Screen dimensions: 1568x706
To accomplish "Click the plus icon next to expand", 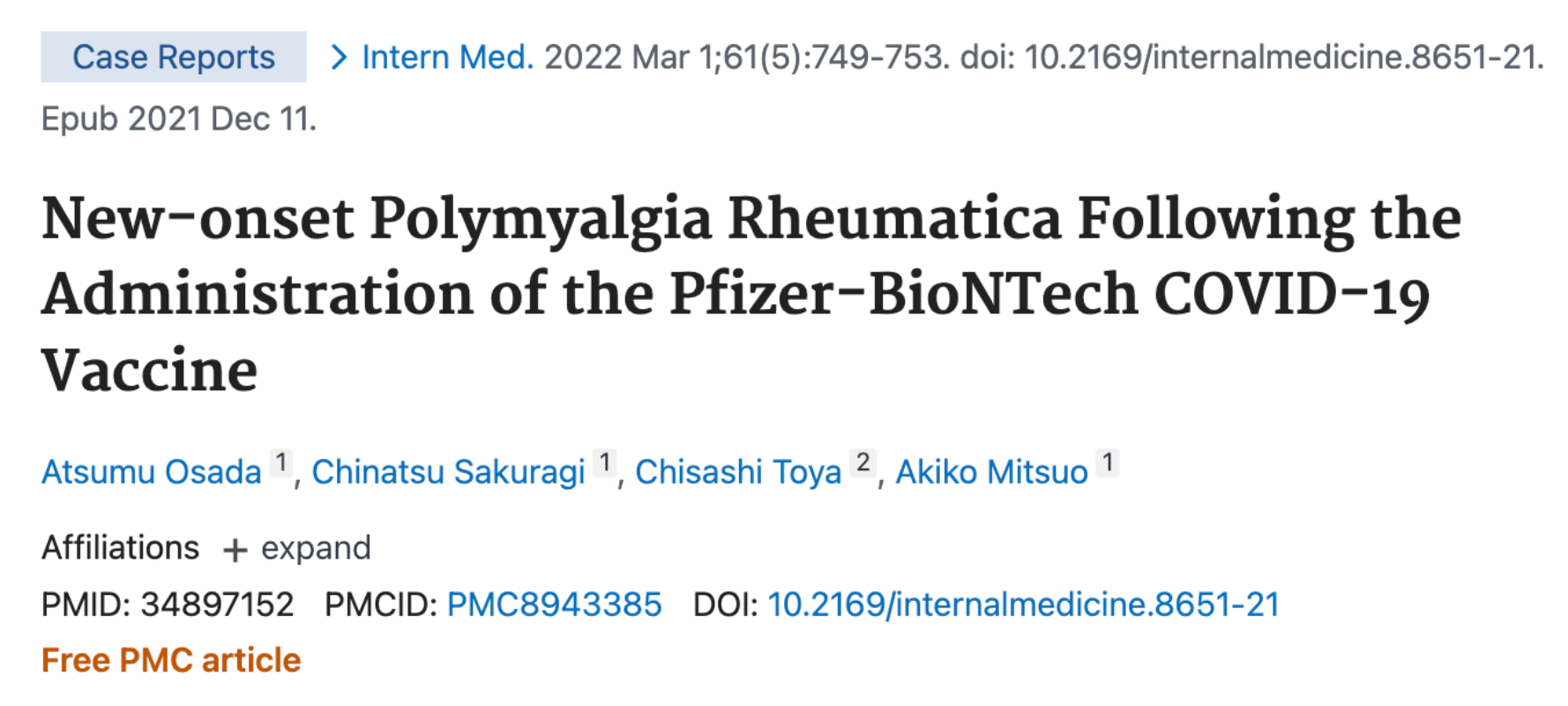I will (235, 551).
